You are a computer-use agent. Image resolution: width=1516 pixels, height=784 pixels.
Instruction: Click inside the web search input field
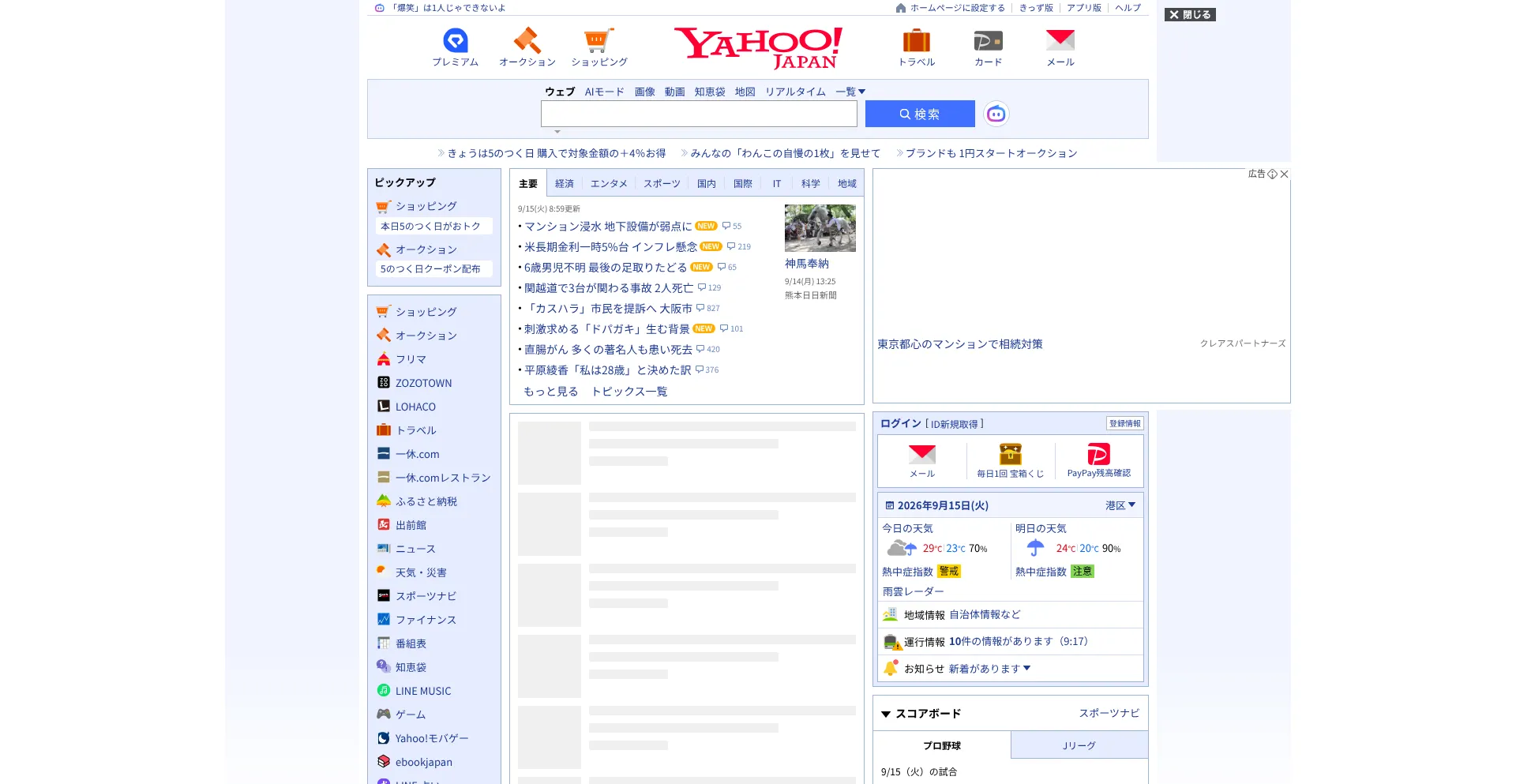coord(699,114)
